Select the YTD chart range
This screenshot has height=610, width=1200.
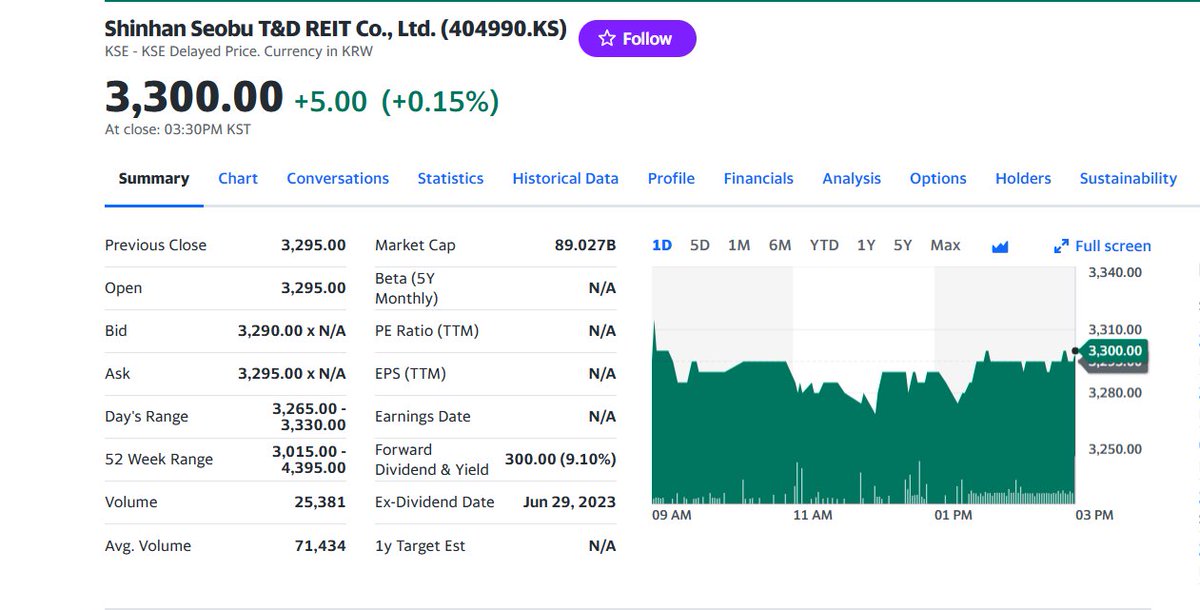[x=824, y=245]
